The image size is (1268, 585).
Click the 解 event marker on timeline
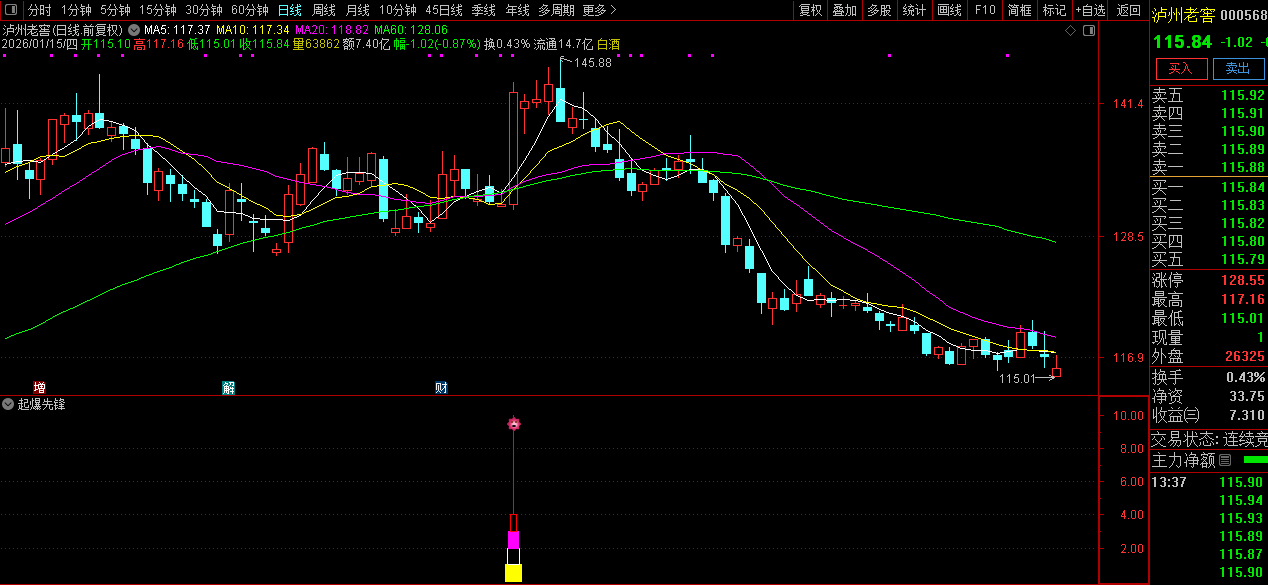tap(228, 387)
